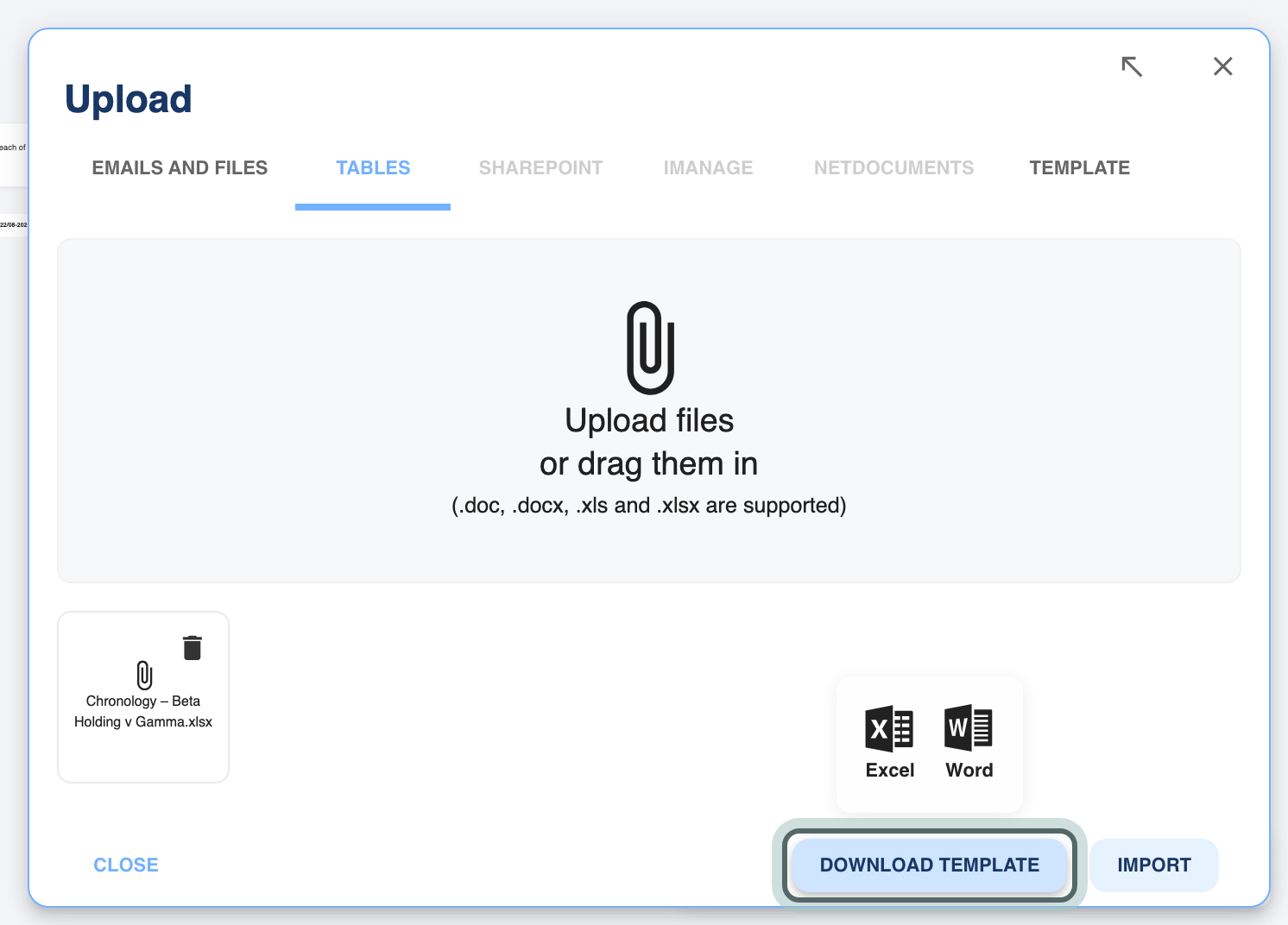Open the SharePoint tab
The image size is (1288, 925).
(541, 168)
